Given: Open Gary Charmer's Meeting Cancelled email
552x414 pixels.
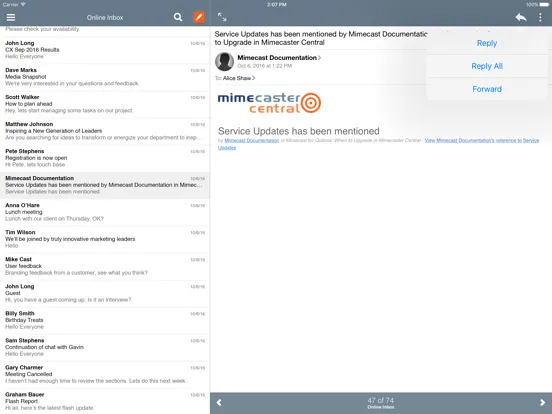Looking at the screenshot, I should coord(105,375).
